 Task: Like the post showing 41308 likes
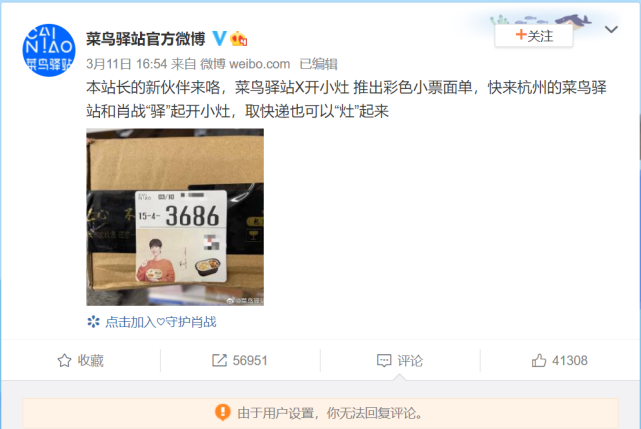coord(560,360)
